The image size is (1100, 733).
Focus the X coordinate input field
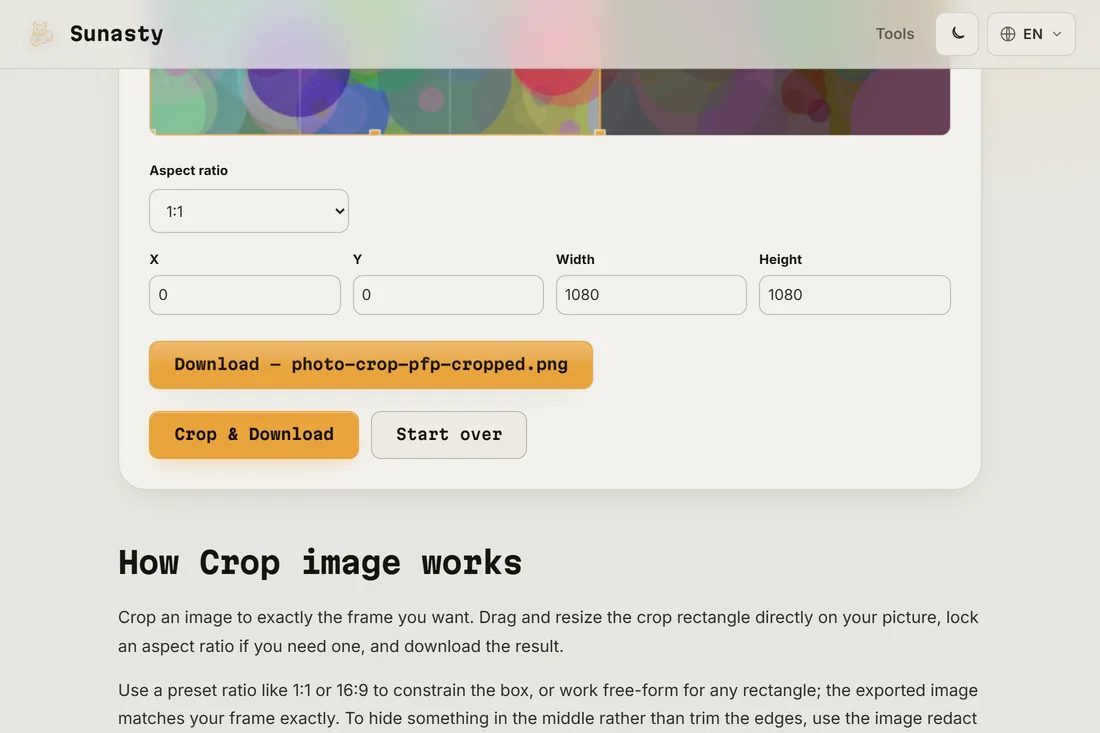click(245, 295)
